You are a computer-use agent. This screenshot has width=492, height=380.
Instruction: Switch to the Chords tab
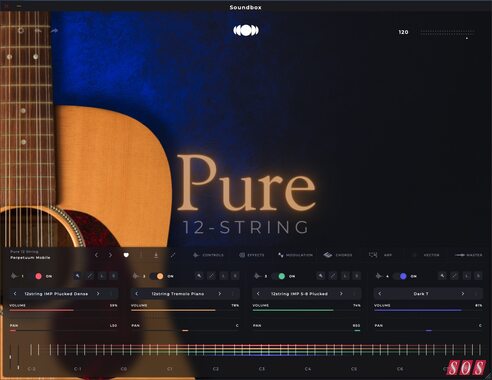coord(338,255)
